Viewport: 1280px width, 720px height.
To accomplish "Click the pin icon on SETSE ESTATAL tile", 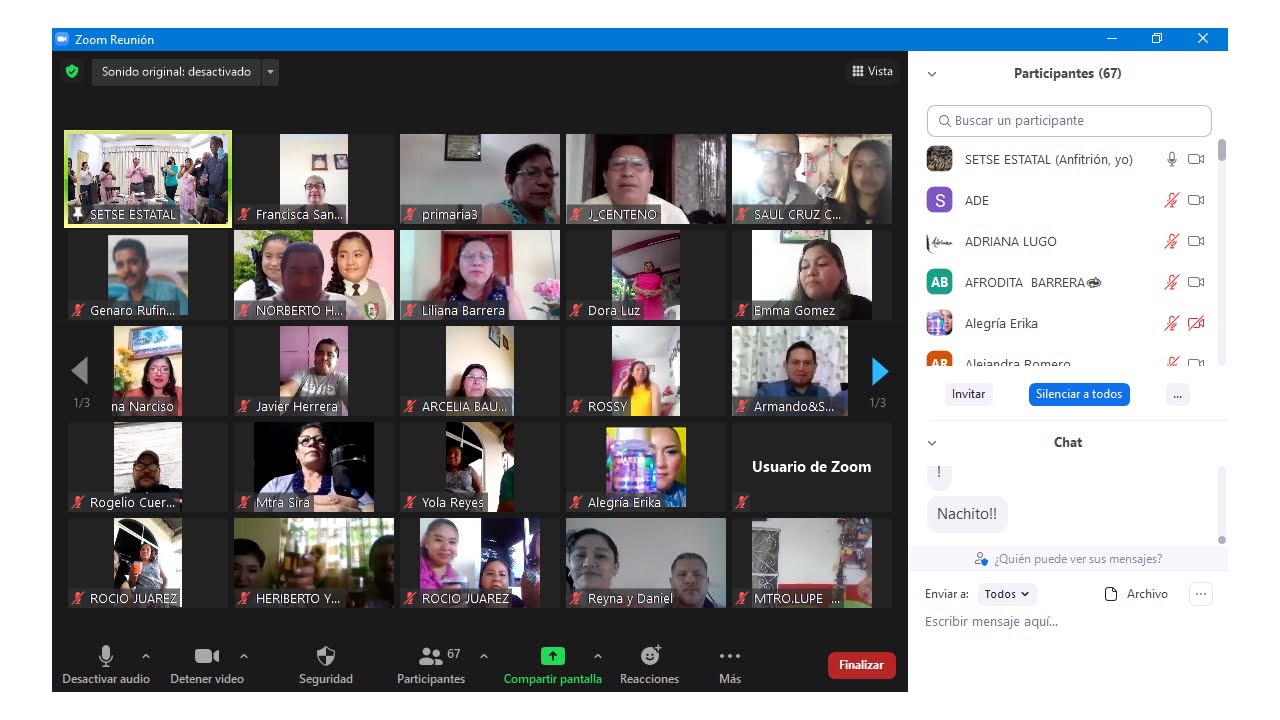I will (77, 214).
